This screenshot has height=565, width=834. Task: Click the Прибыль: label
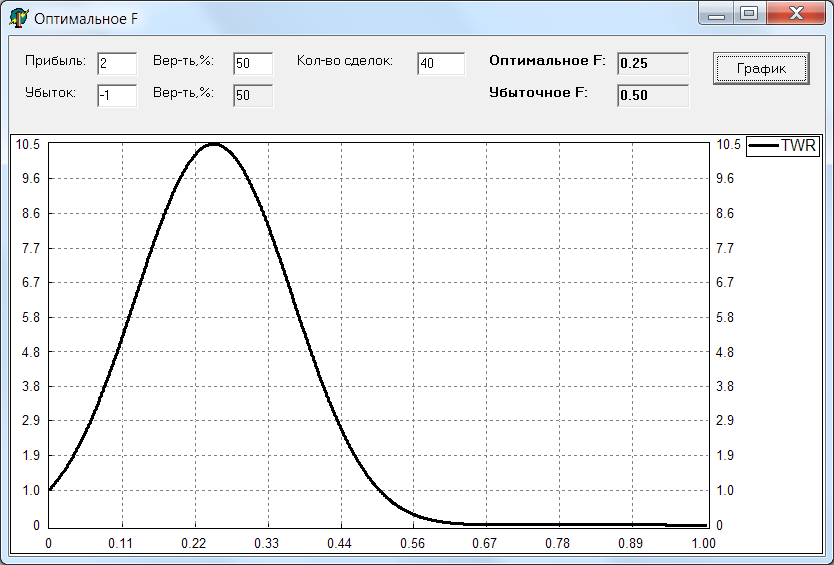(x=55, y=61)
